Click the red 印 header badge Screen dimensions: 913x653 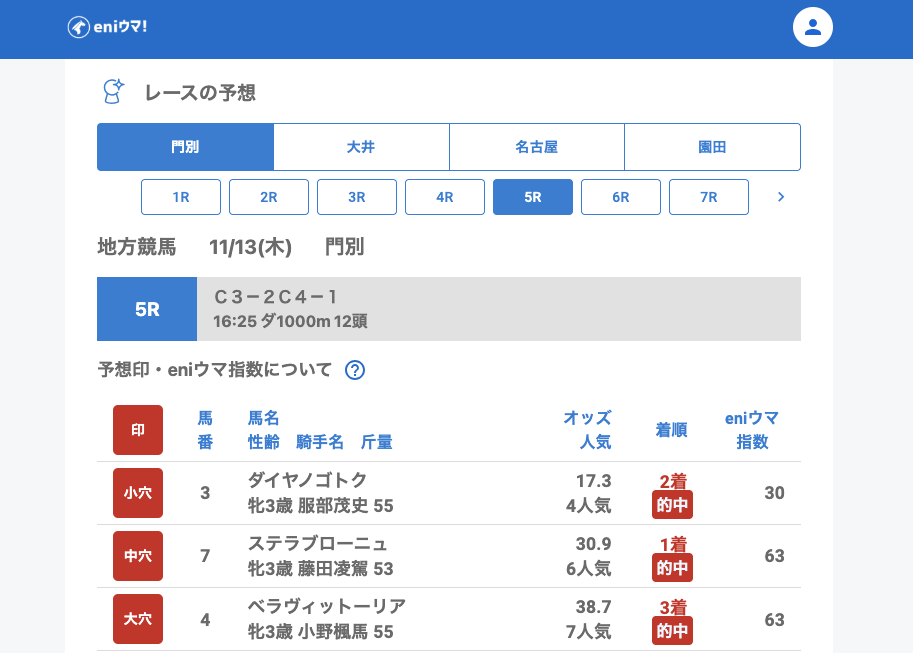pos(138,430)
